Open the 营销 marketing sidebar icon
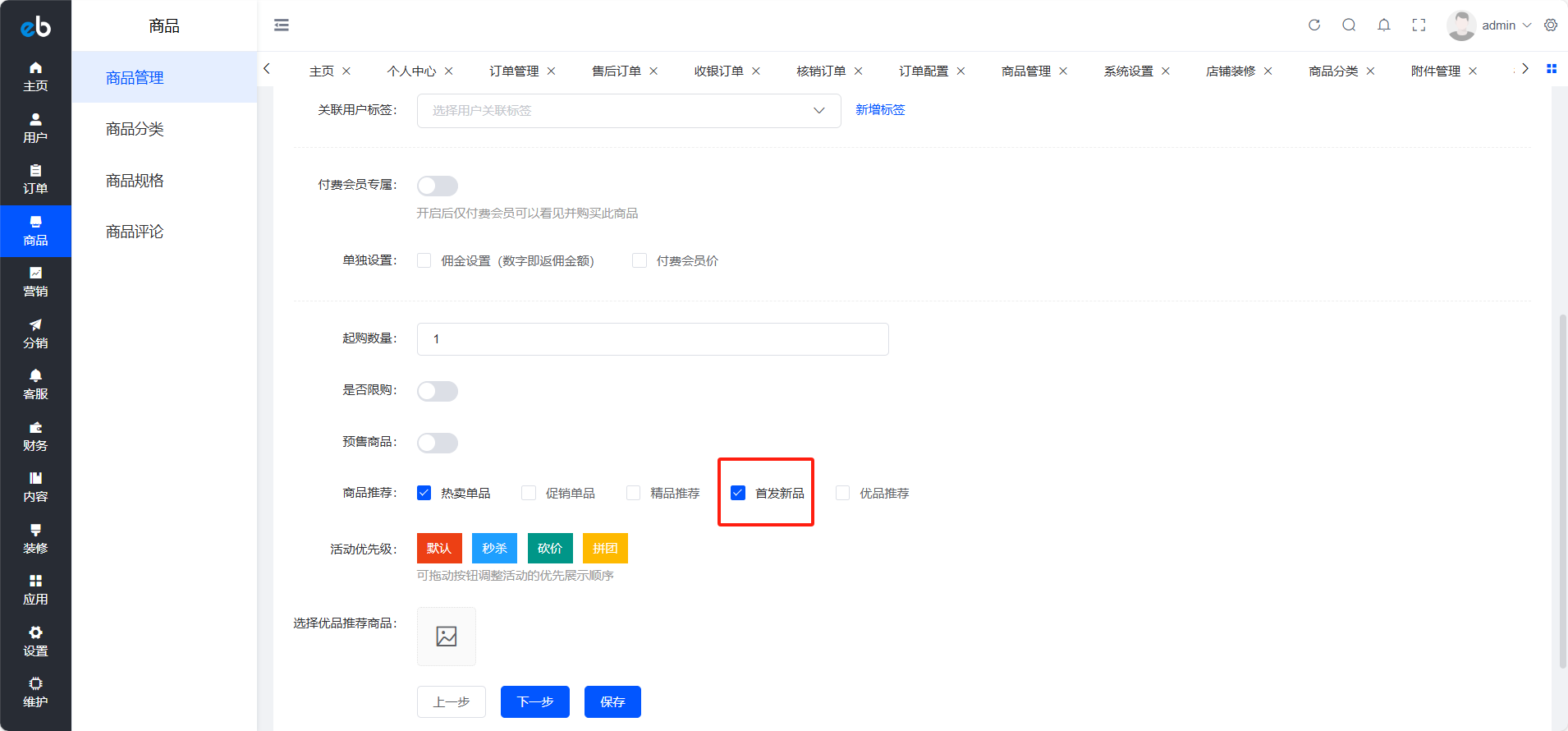1568x731 pixels. [x=35, y=282]
